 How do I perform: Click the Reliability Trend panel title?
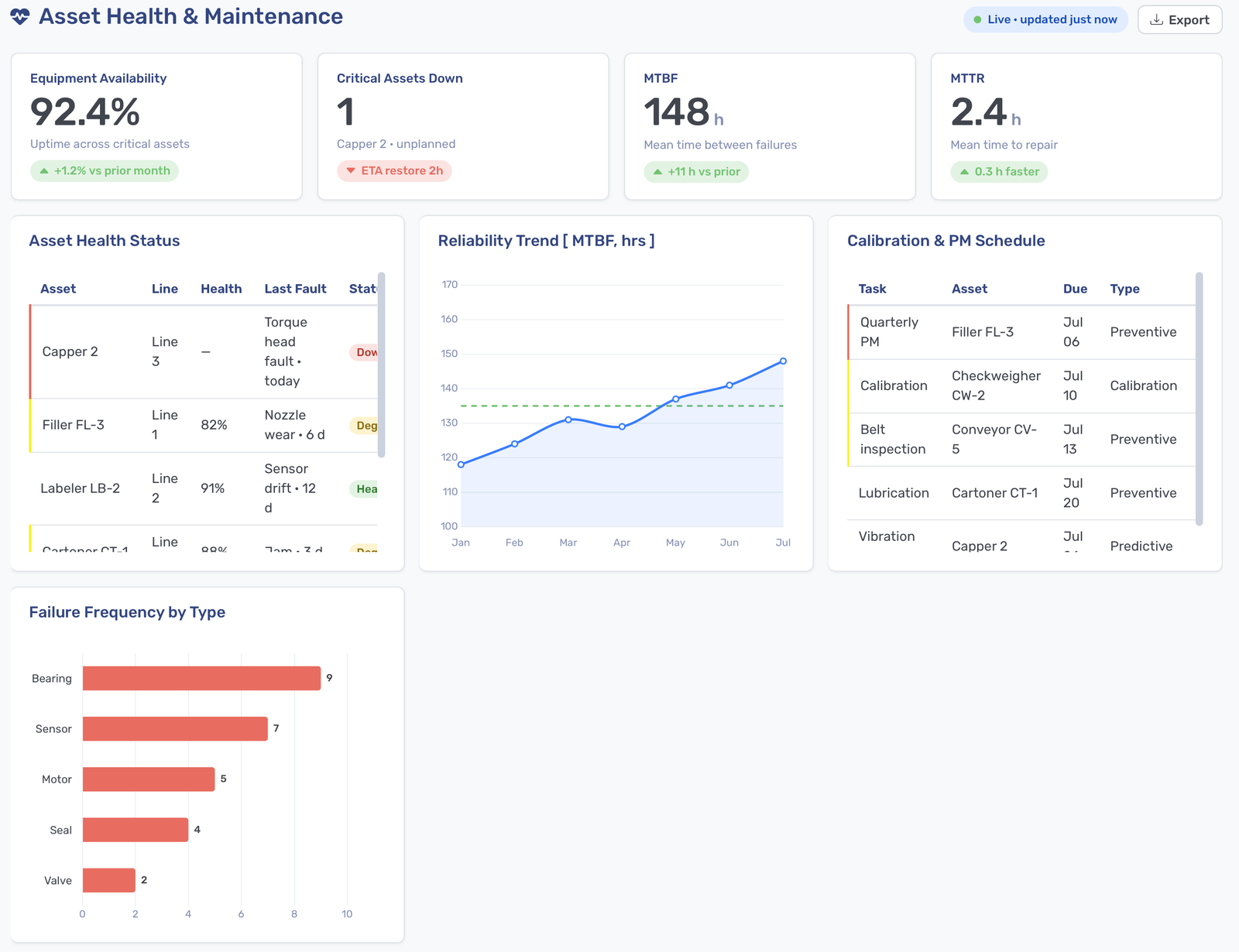546,241
